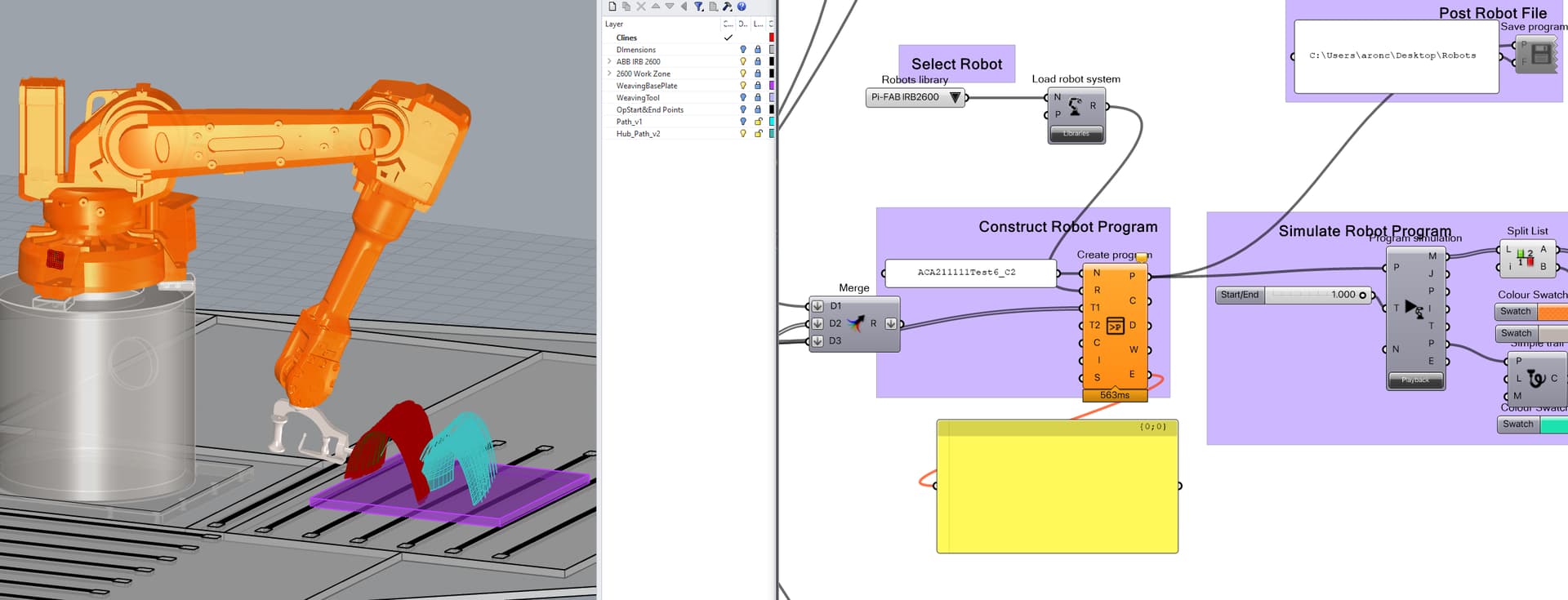Click the warning balloon on Create program

(1142, 258)
